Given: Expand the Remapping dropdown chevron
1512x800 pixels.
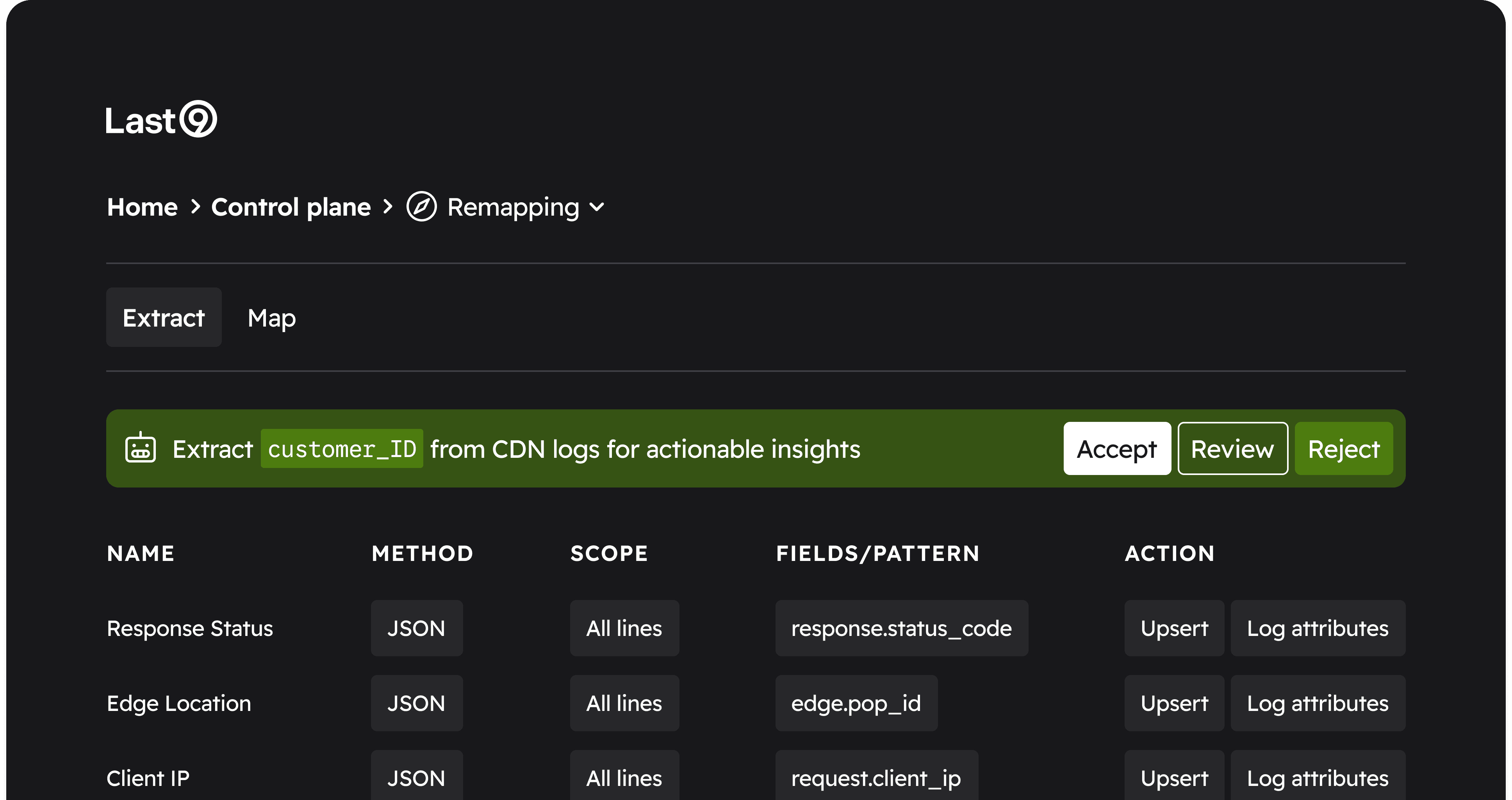Looking at the screenshot, I should (596, 207).
